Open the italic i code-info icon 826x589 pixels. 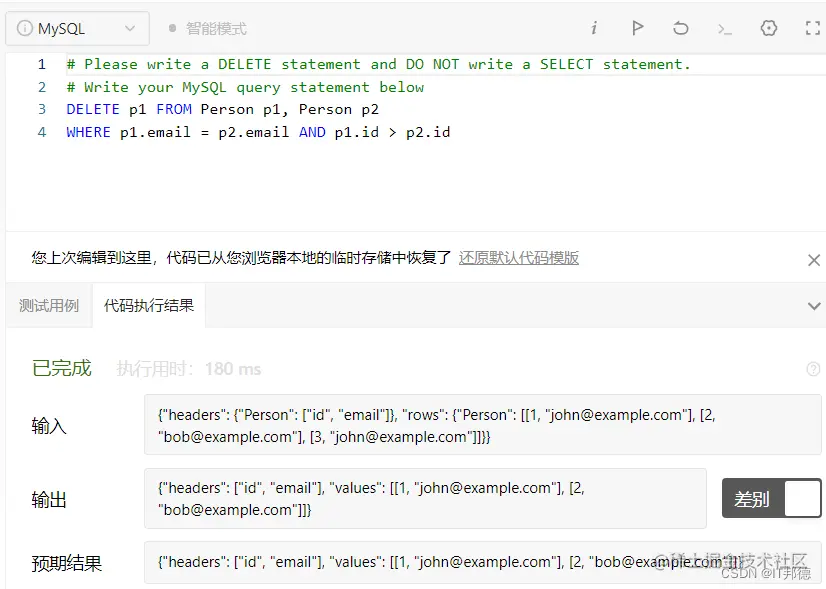pos(594,28)
